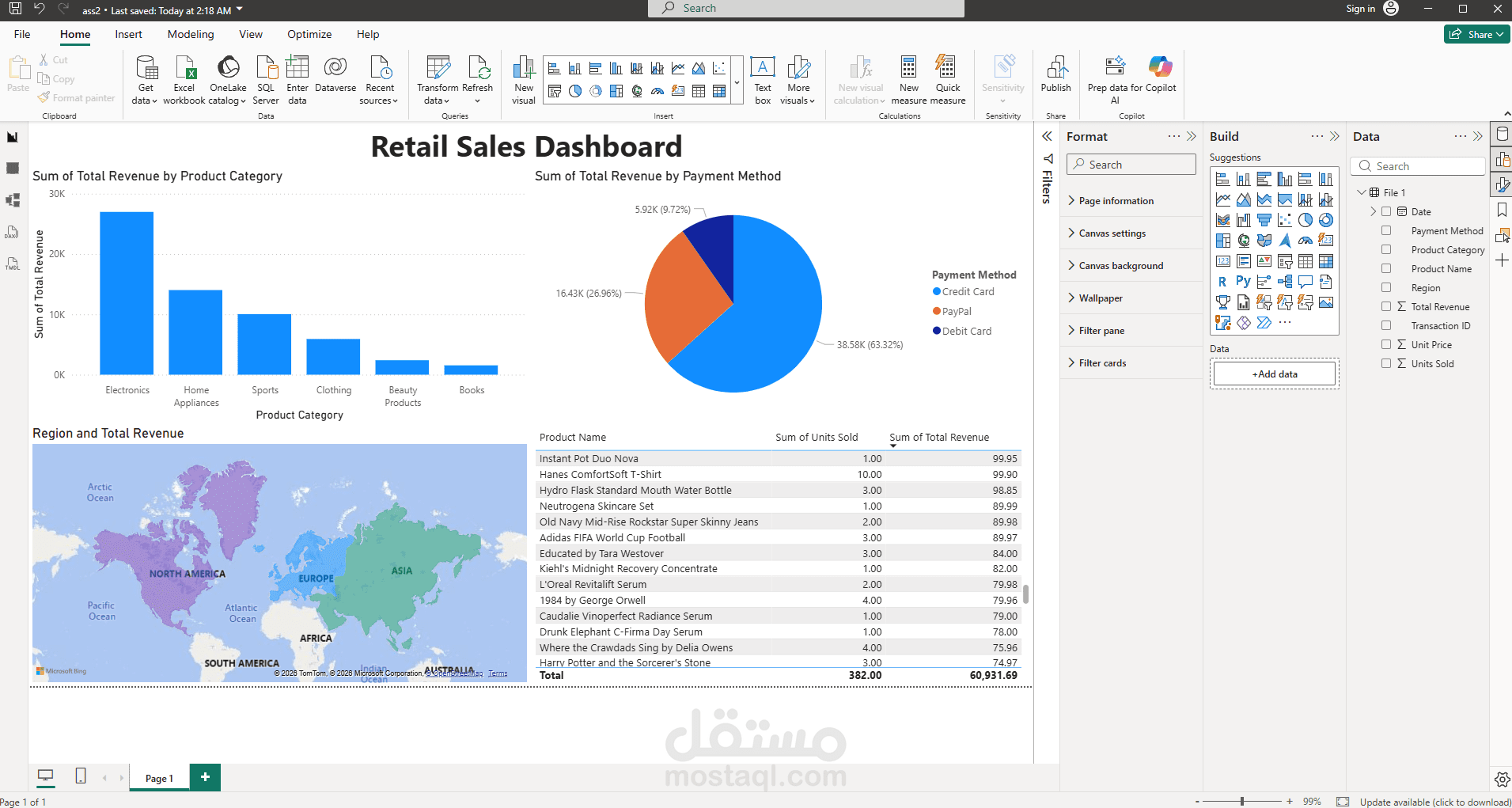The height and width of the screenshot is (808, 1512).
Task: Open visuals gallery dropdown arrow in ribbon
Action: 737,82
